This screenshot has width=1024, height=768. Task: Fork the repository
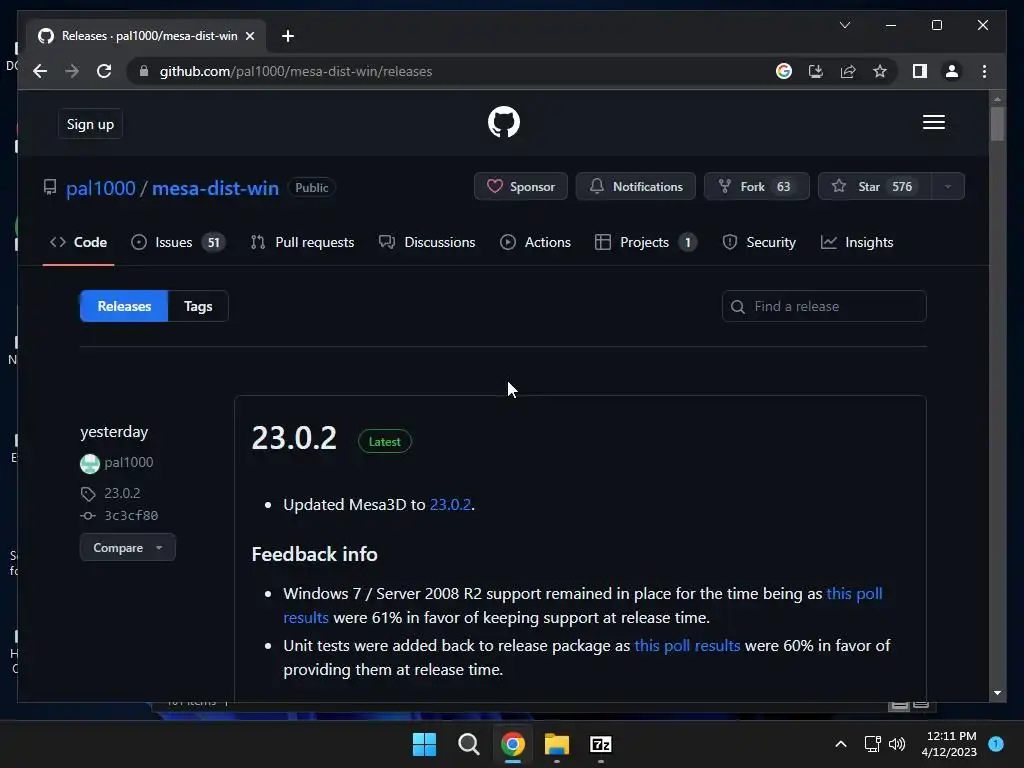pyautogui.click(x=756, y=187)
